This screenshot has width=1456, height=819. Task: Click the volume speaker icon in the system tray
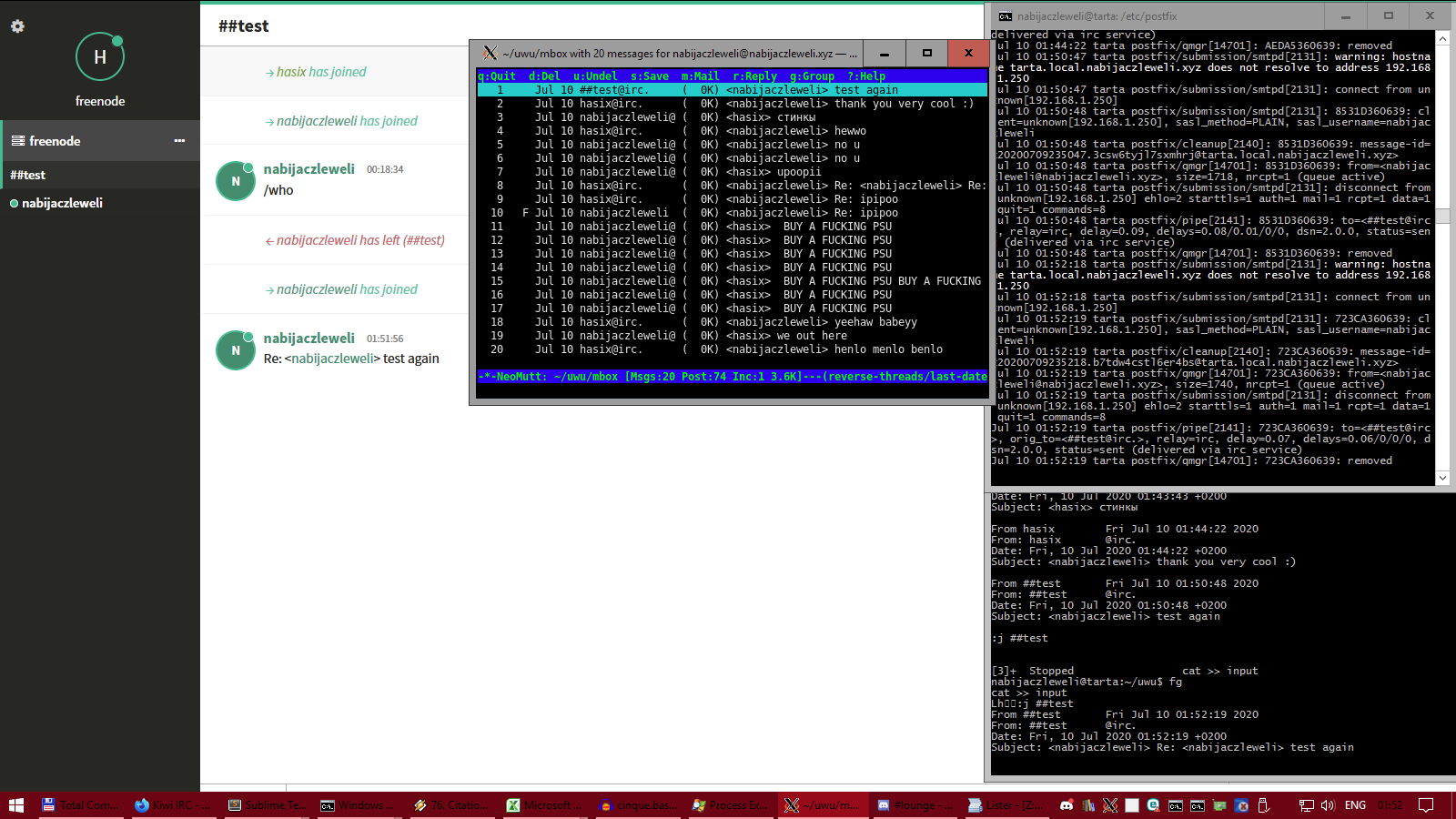(x=1328, y=805)
